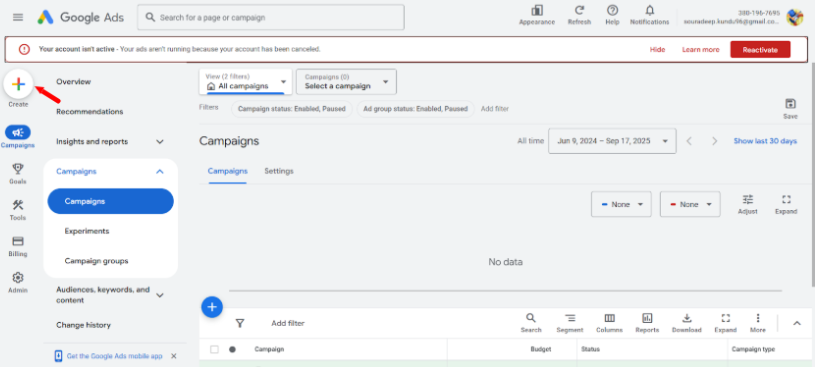Image resolution: width=815 pixels, height=367 pixels.
Task: Click Campaign status filter chip
Action: click(292, 109)
